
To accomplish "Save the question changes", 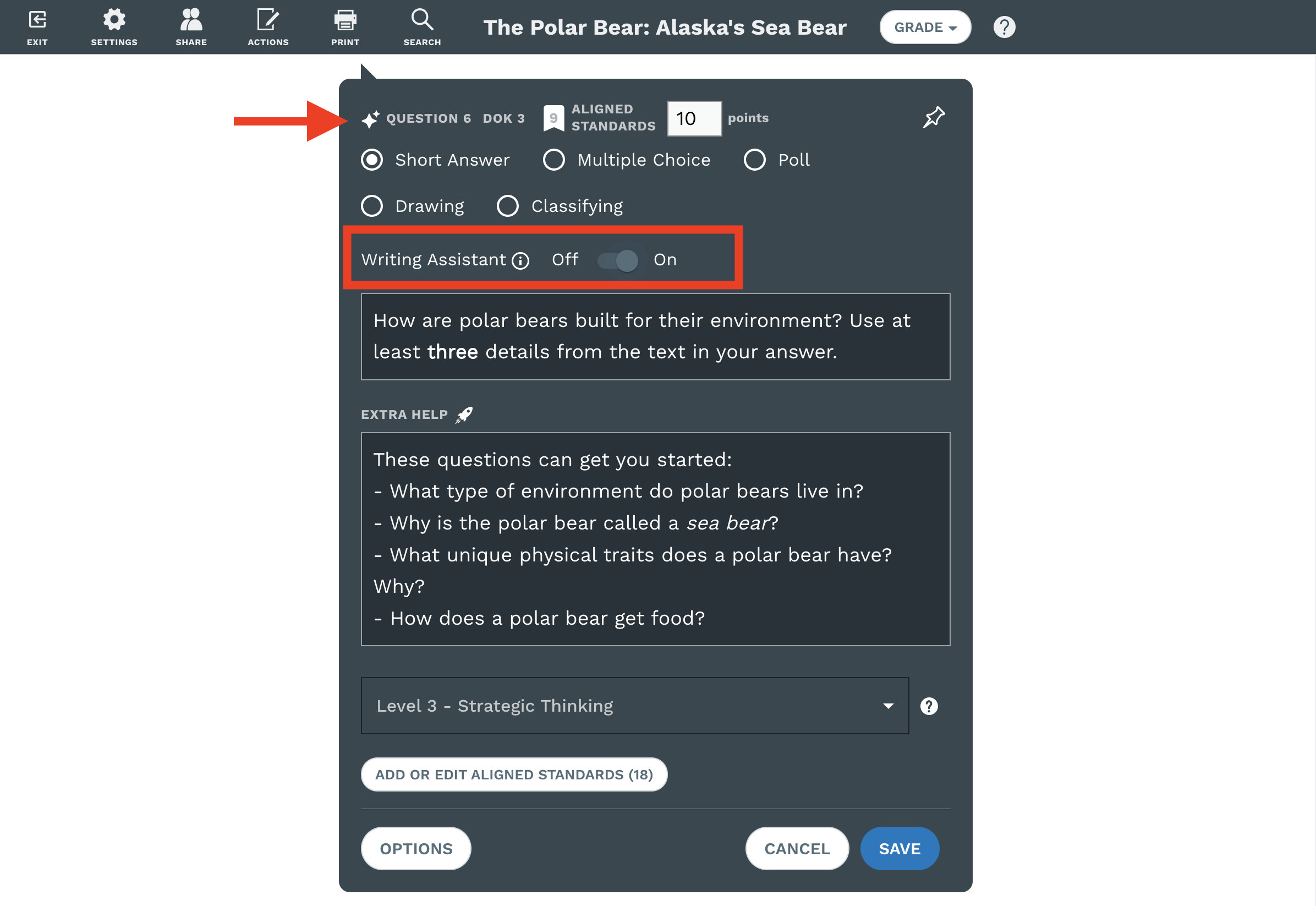I will (x=900, y=848).
